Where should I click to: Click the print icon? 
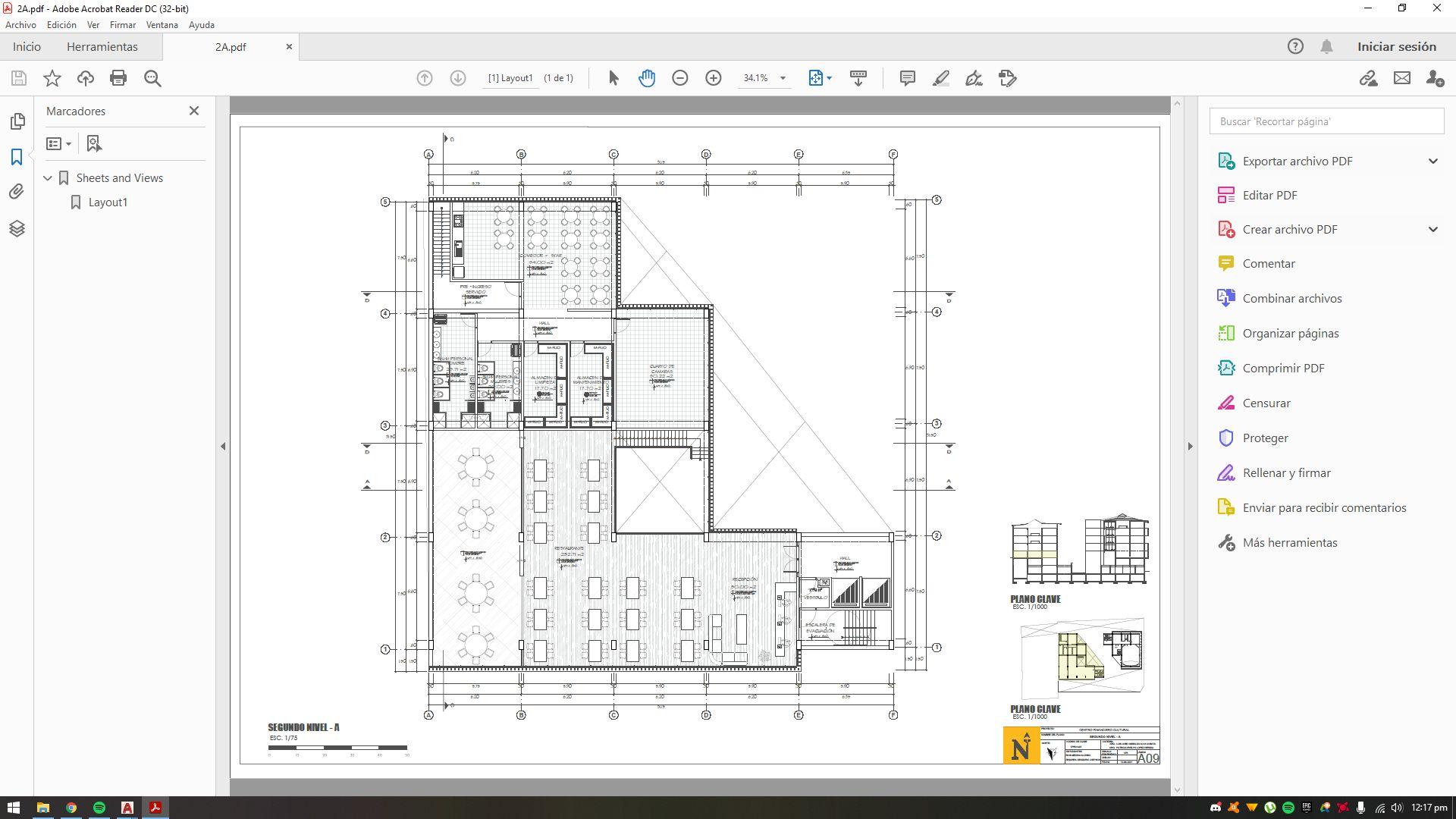pos(118,78)
